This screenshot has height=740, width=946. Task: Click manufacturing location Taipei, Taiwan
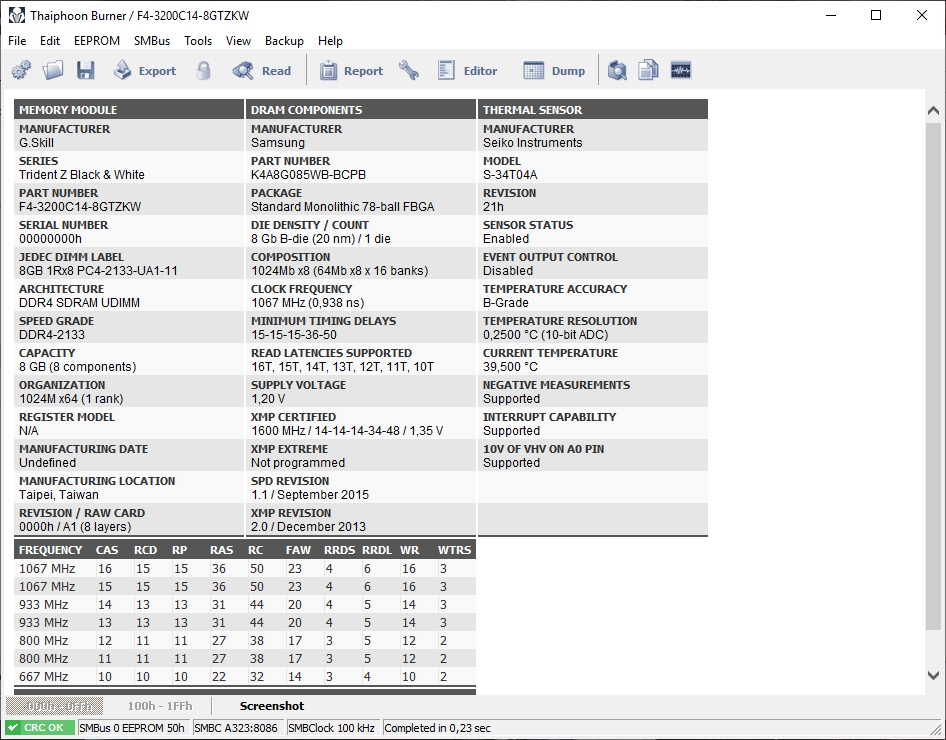point(59,495)
